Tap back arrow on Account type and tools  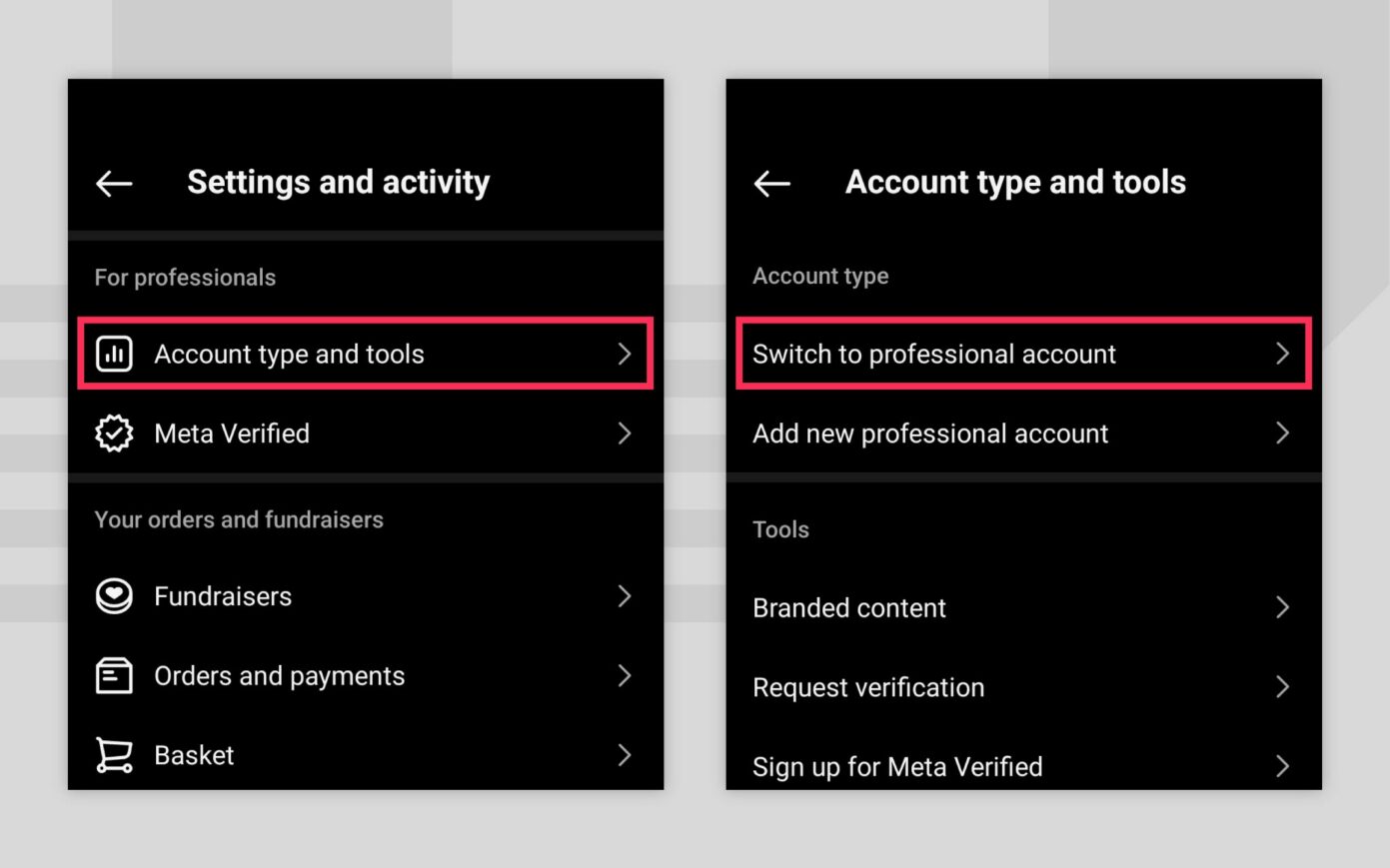(771, 183)
